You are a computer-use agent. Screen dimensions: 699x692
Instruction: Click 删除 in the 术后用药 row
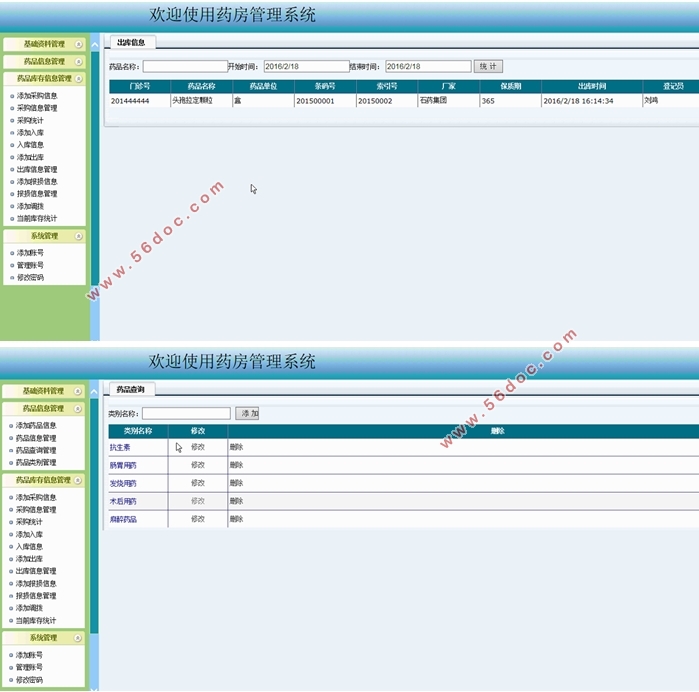click(237, 501)
